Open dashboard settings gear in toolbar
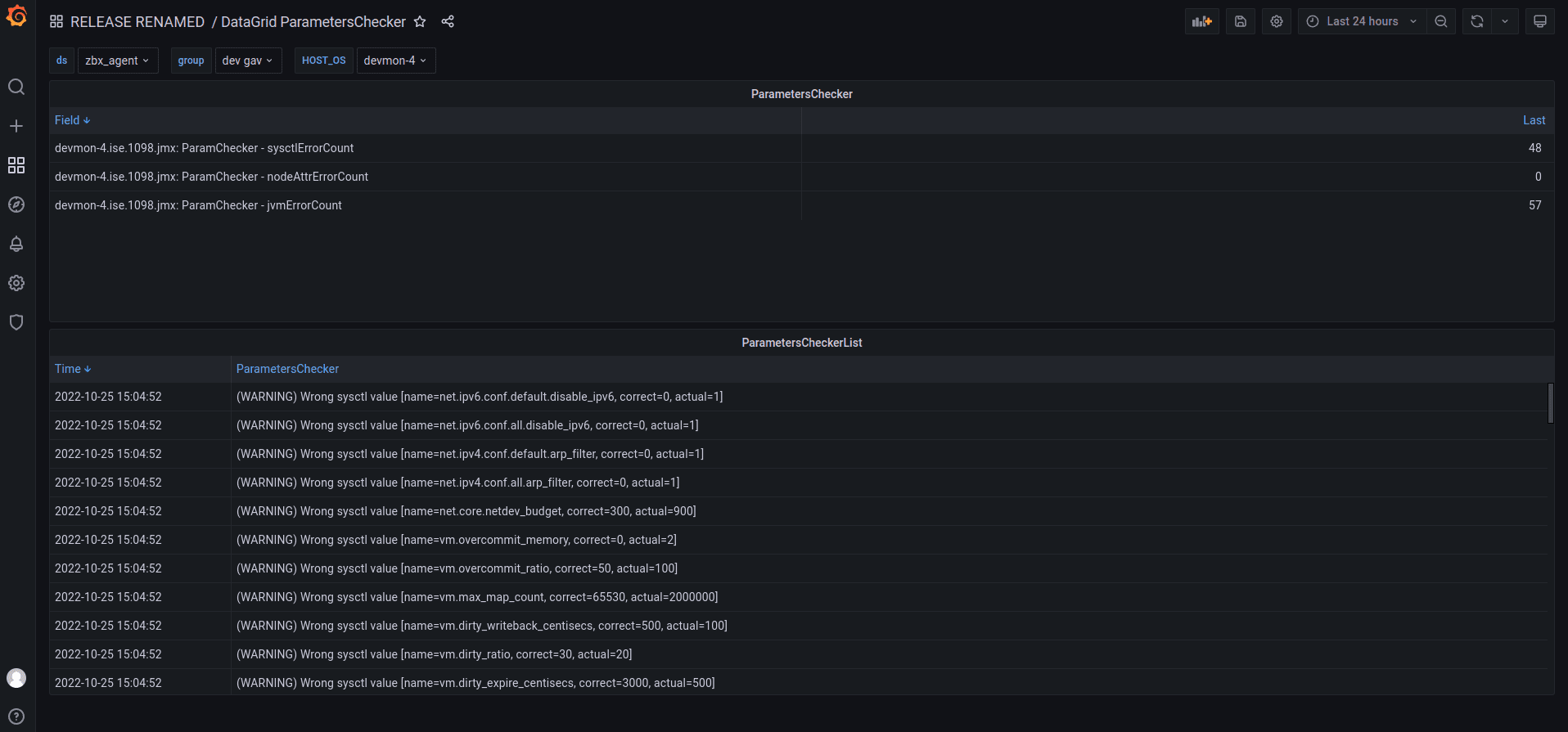Screen dimensions: 1568x732 point(1277,22)
